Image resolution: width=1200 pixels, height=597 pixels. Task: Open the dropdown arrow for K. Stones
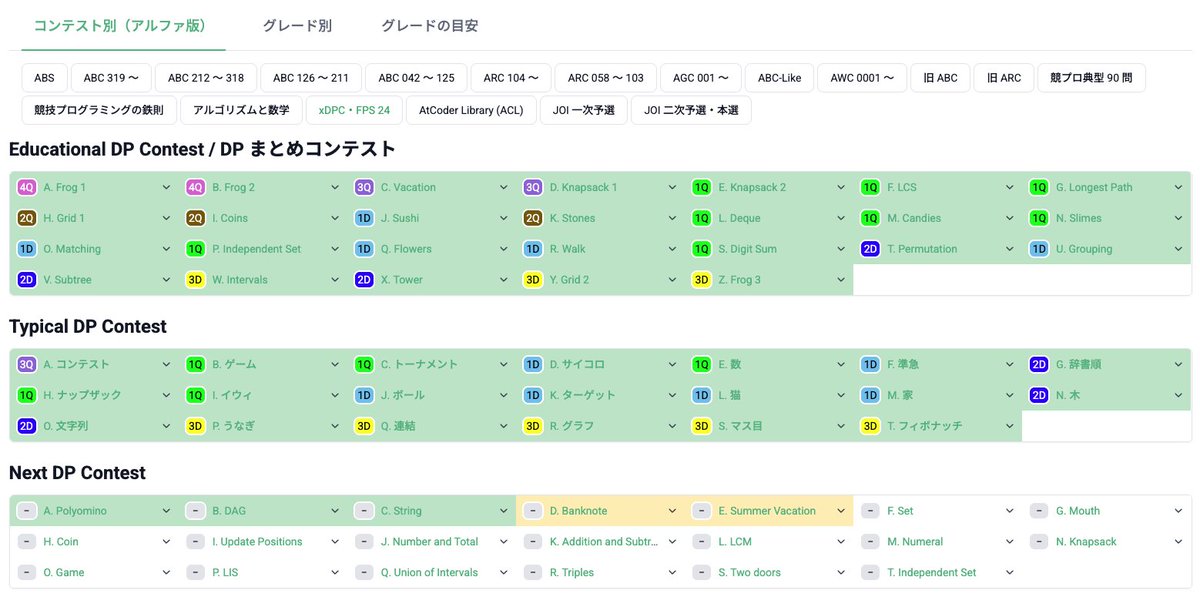pyautogui.click(x=672, y=218)
